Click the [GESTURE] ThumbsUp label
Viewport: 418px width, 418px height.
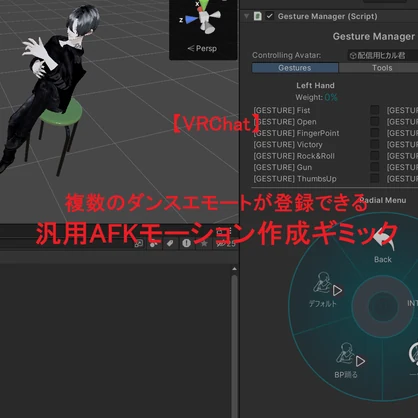[x=295, y=179]
